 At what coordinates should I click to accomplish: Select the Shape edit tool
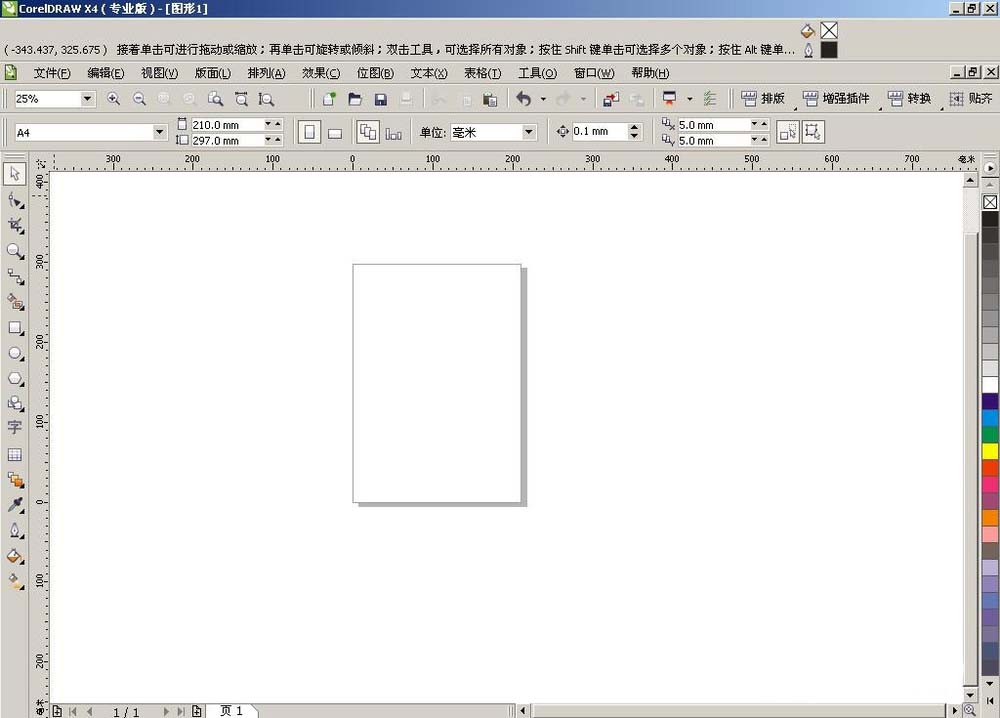point(15,200)
